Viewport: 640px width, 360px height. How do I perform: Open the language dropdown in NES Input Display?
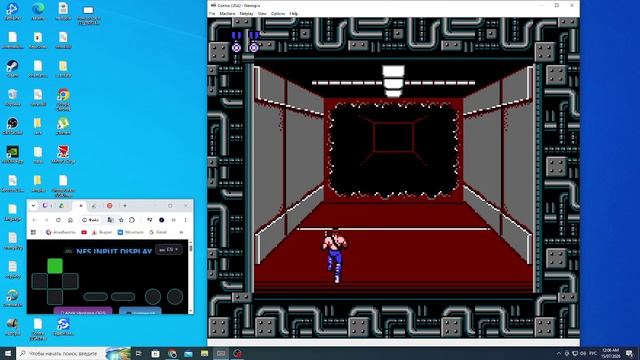tap(169, 249)
